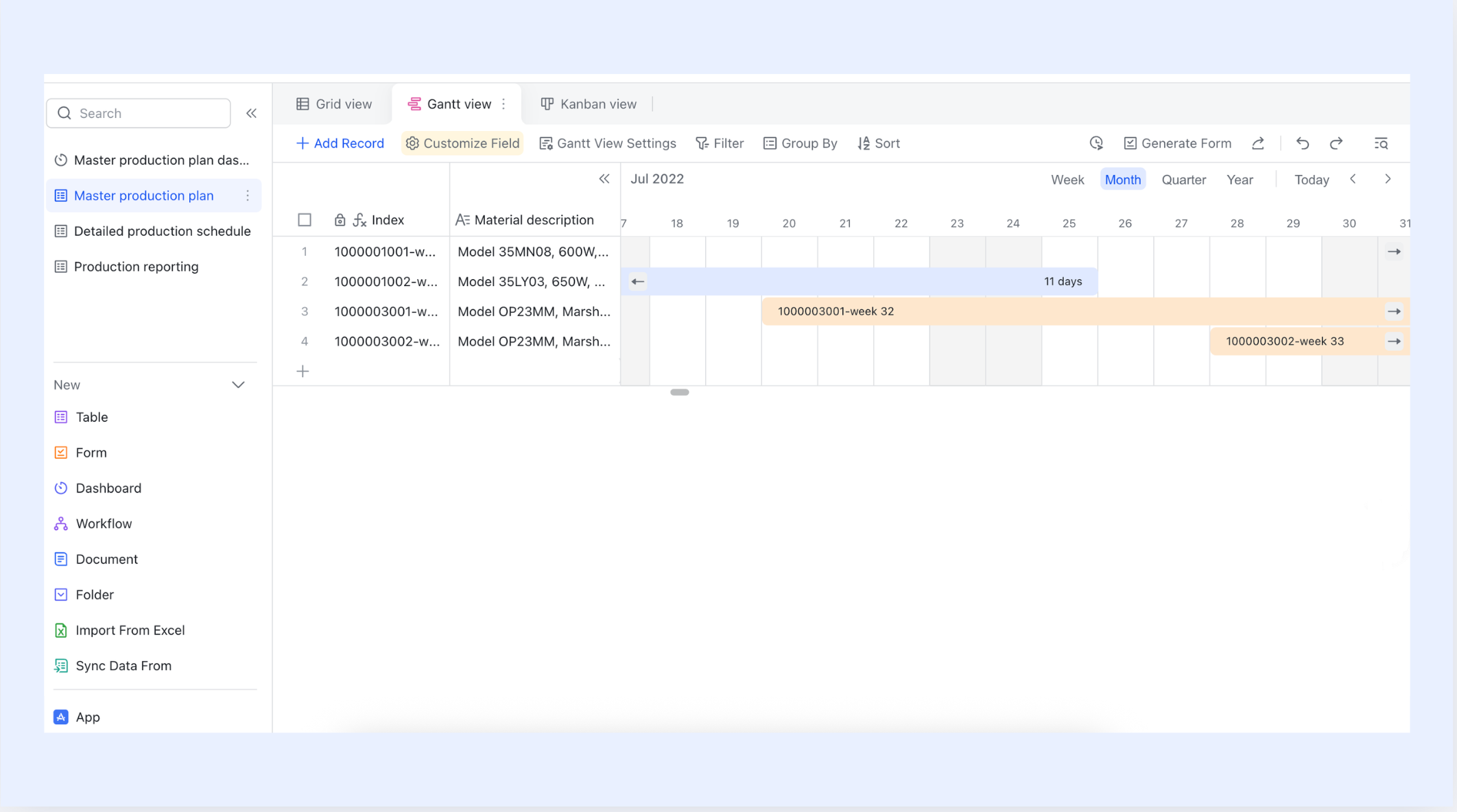
Task: Switch to Kanban view tab
Action: click(x=589, y=104)
